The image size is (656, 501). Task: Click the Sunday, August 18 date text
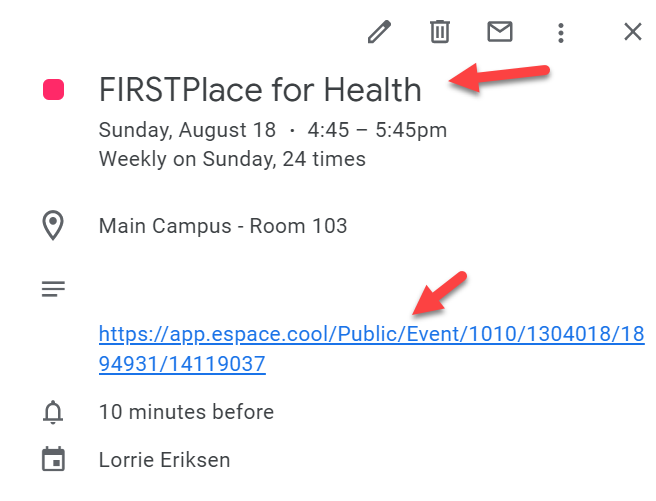[x=187, y=130]
